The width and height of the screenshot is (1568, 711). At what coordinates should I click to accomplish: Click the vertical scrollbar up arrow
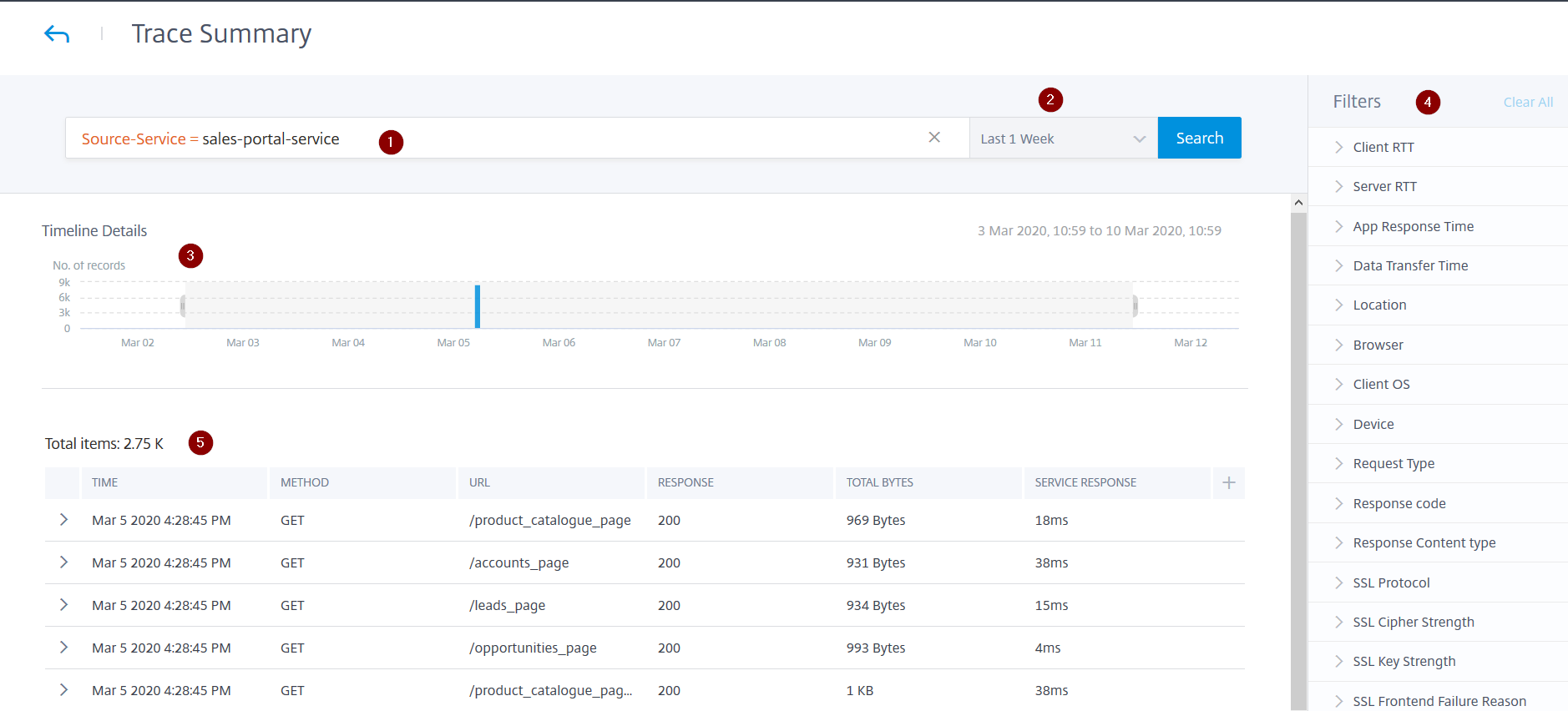click(1298, 203)
